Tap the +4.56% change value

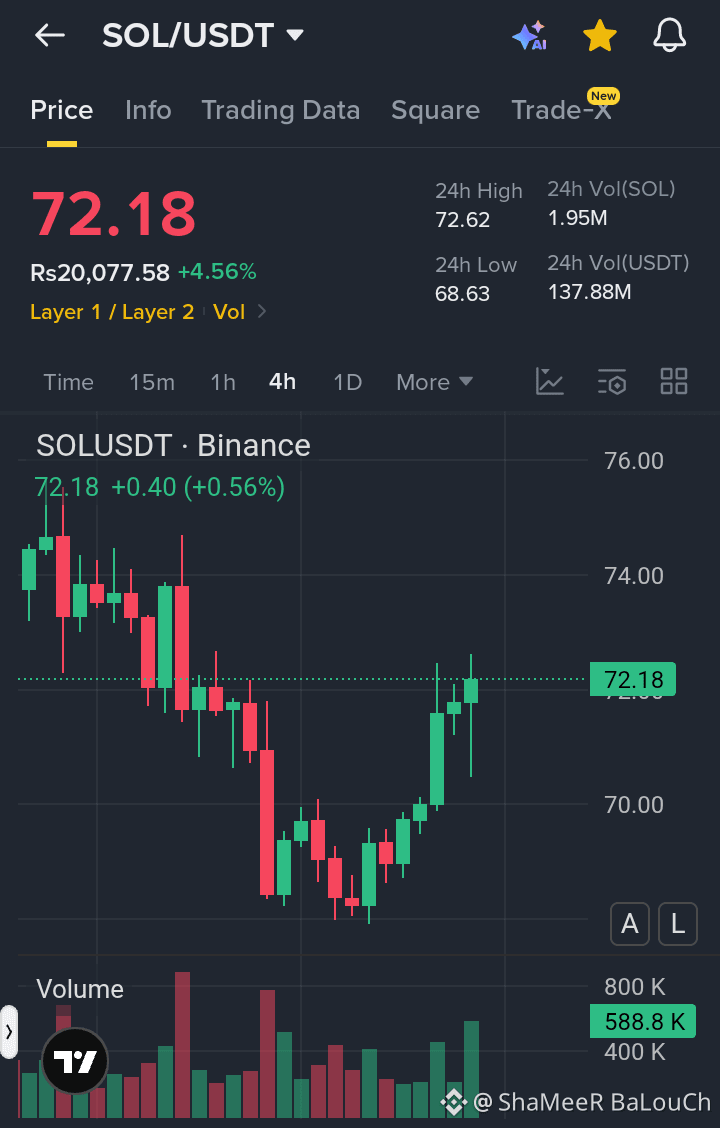pos(217,272)
